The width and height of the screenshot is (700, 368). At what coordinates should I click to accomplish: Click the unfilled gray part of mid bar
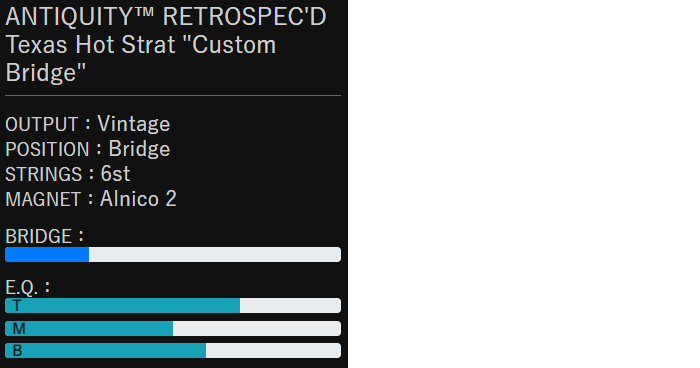coord(257,328)
